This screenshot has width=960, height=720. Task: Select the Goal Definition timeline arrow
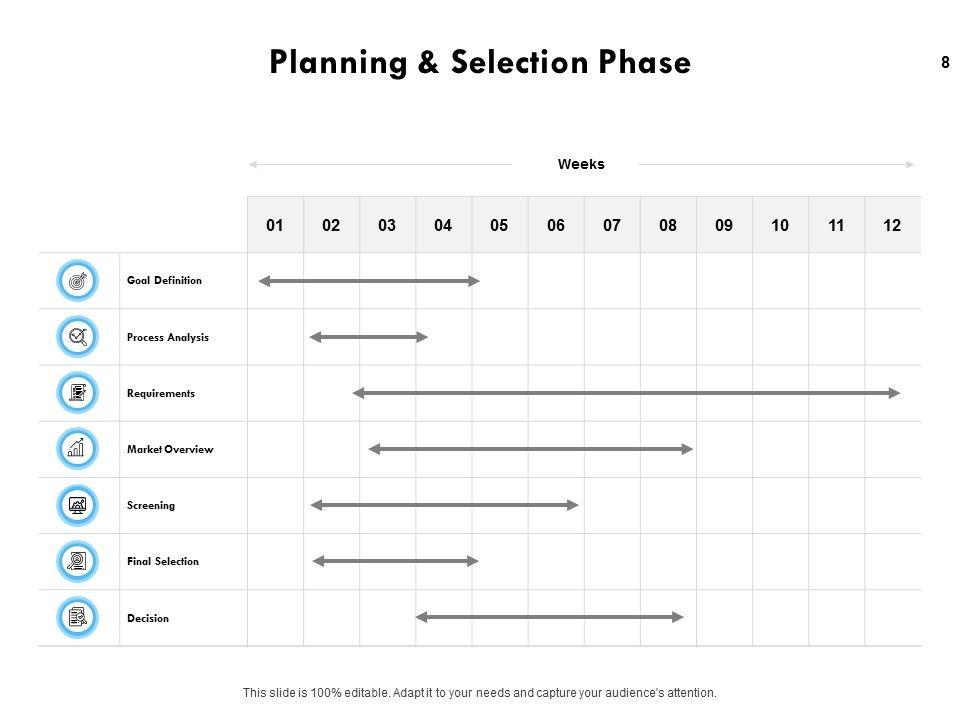[x=369, y=281]
